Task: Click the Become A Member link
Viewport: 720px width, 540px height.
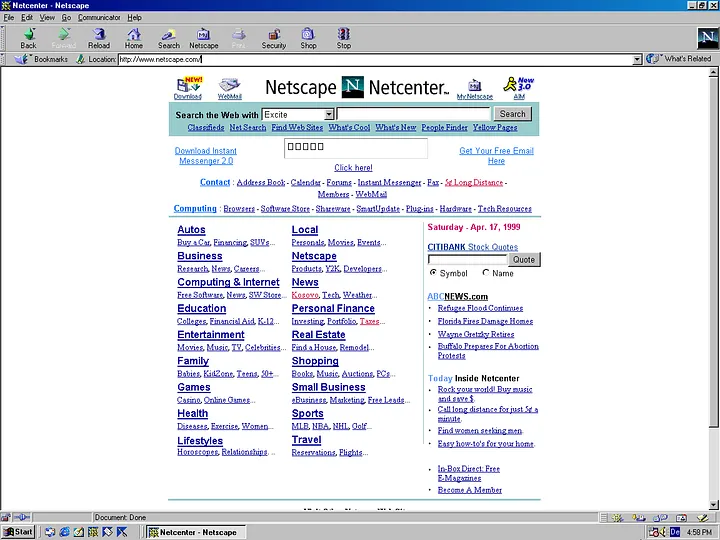Action: pos(470,490)
